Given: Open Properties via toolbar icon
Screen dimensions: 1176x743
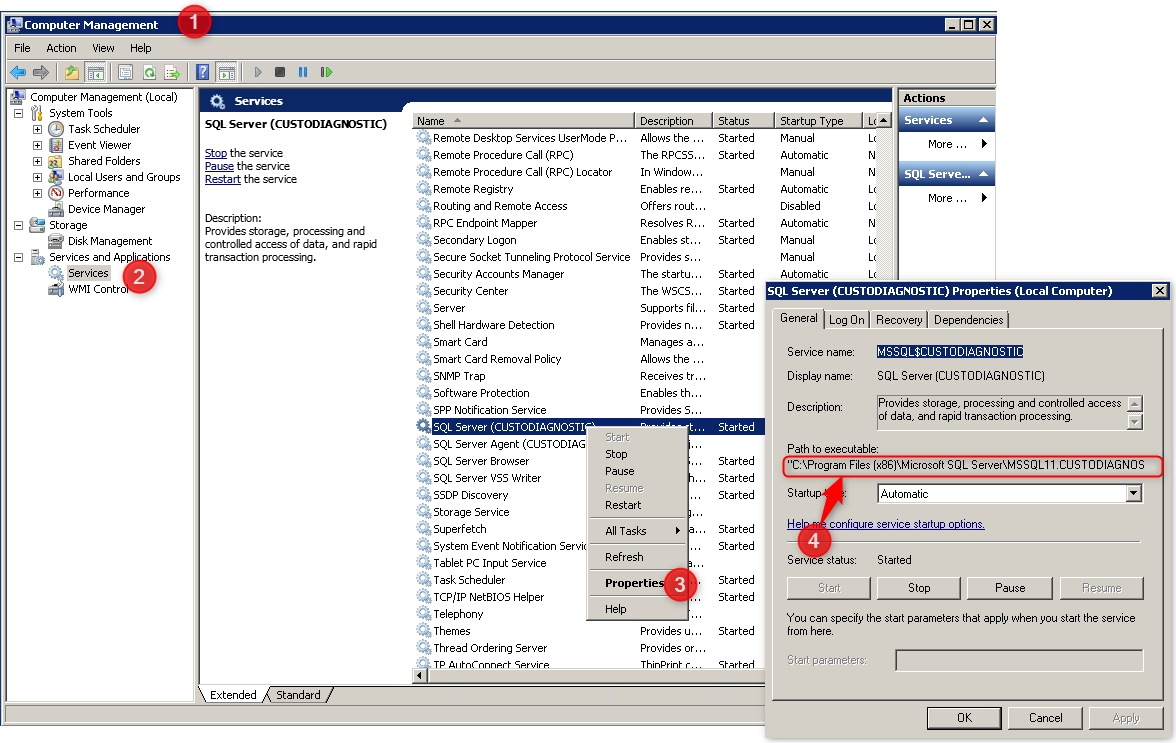Looking at the screenshot, I should [x=125, y=72].
